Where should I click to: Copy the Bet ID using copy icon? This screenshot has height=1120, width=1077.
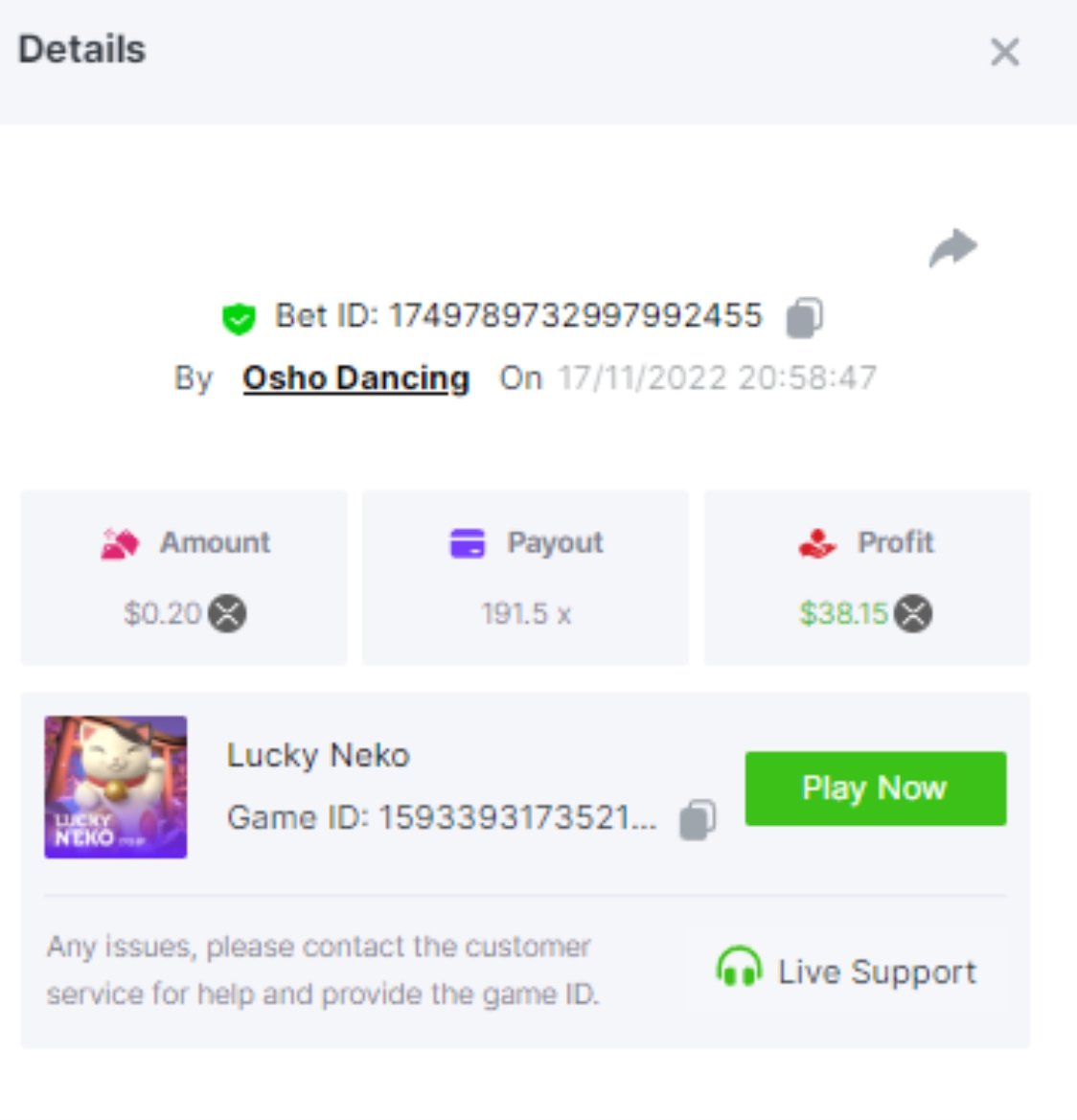(805, 317)
